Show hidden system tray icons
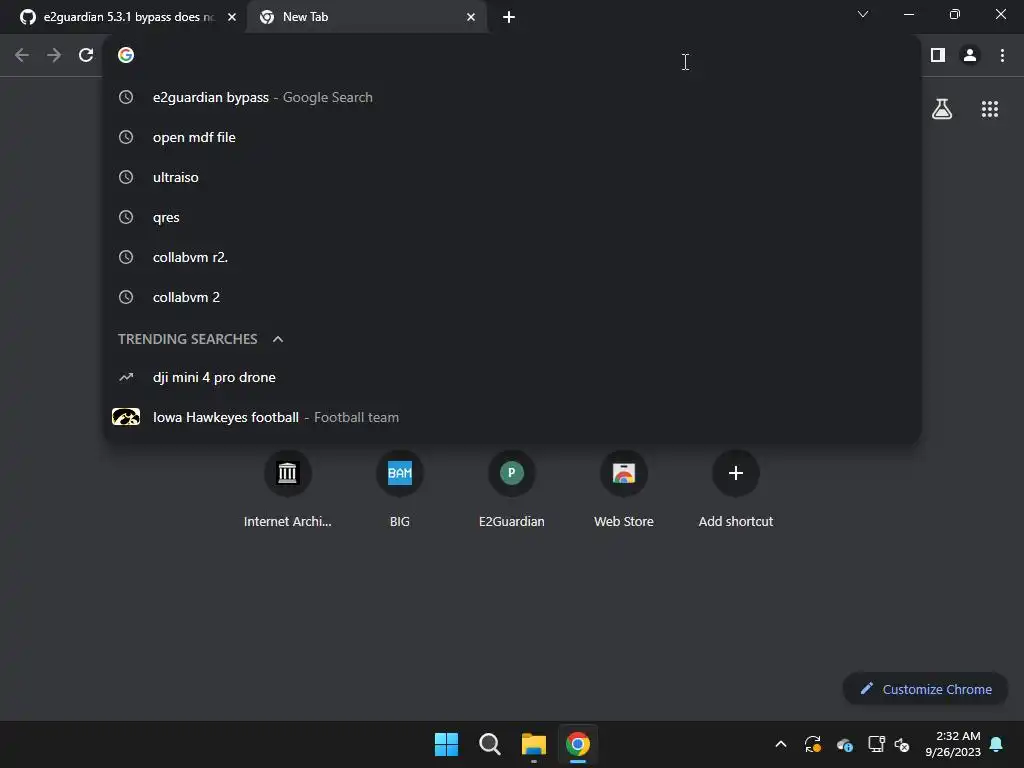1024x768 pixels. point(780,744)
